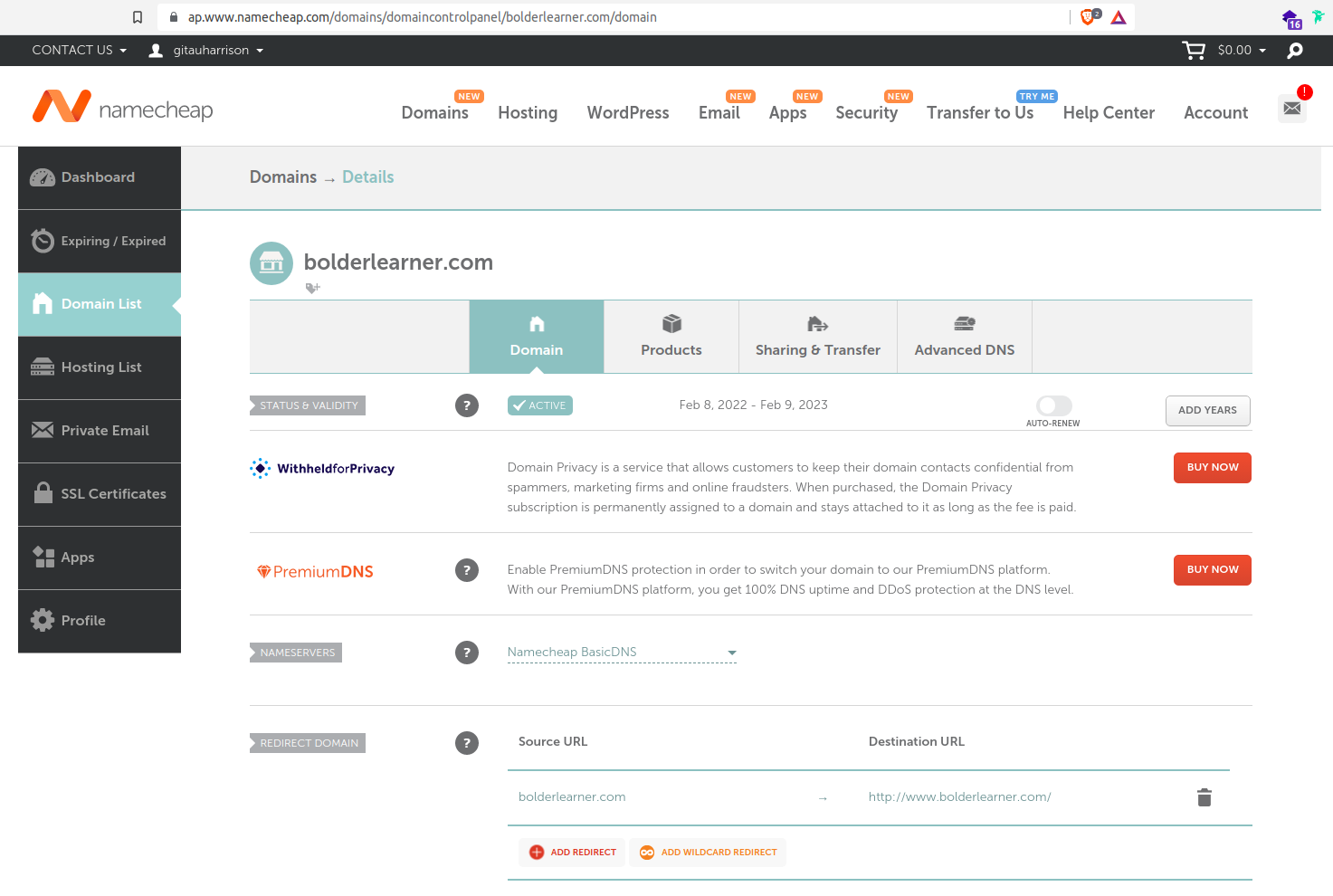Open the Email menu
Screen dimensions: 1333x896
tap(719, 113)
